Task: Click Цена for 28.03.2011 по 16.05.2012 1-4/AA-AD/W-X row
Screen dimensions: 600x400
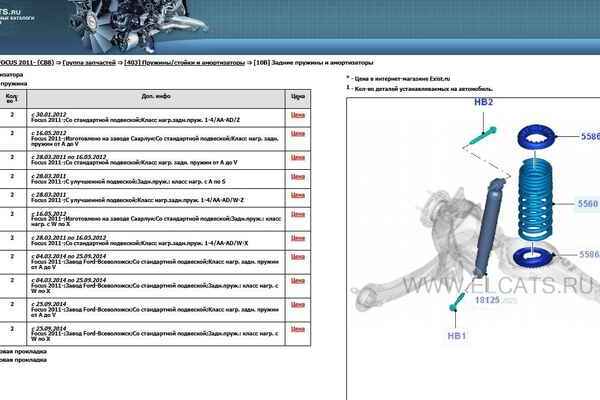Action: [x=298, y=238]
